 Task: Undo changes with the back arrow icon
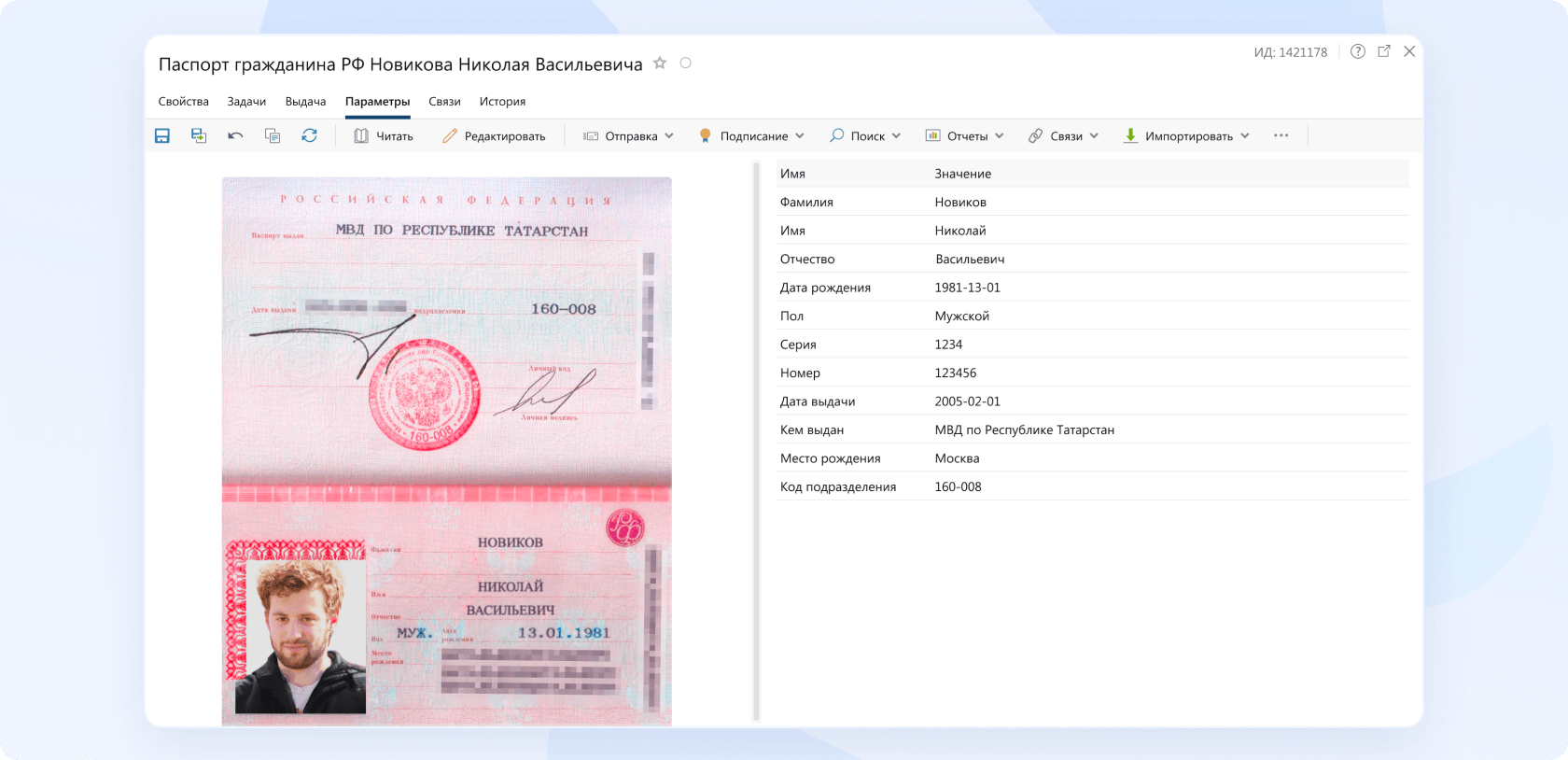point(235,135)
